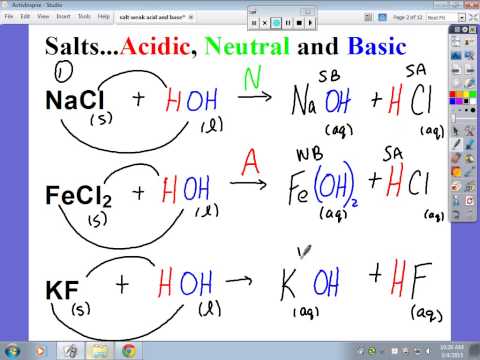Open the File Explorer folder on taskbar
This screenshot has width=480, height=360.
point(99,351)
